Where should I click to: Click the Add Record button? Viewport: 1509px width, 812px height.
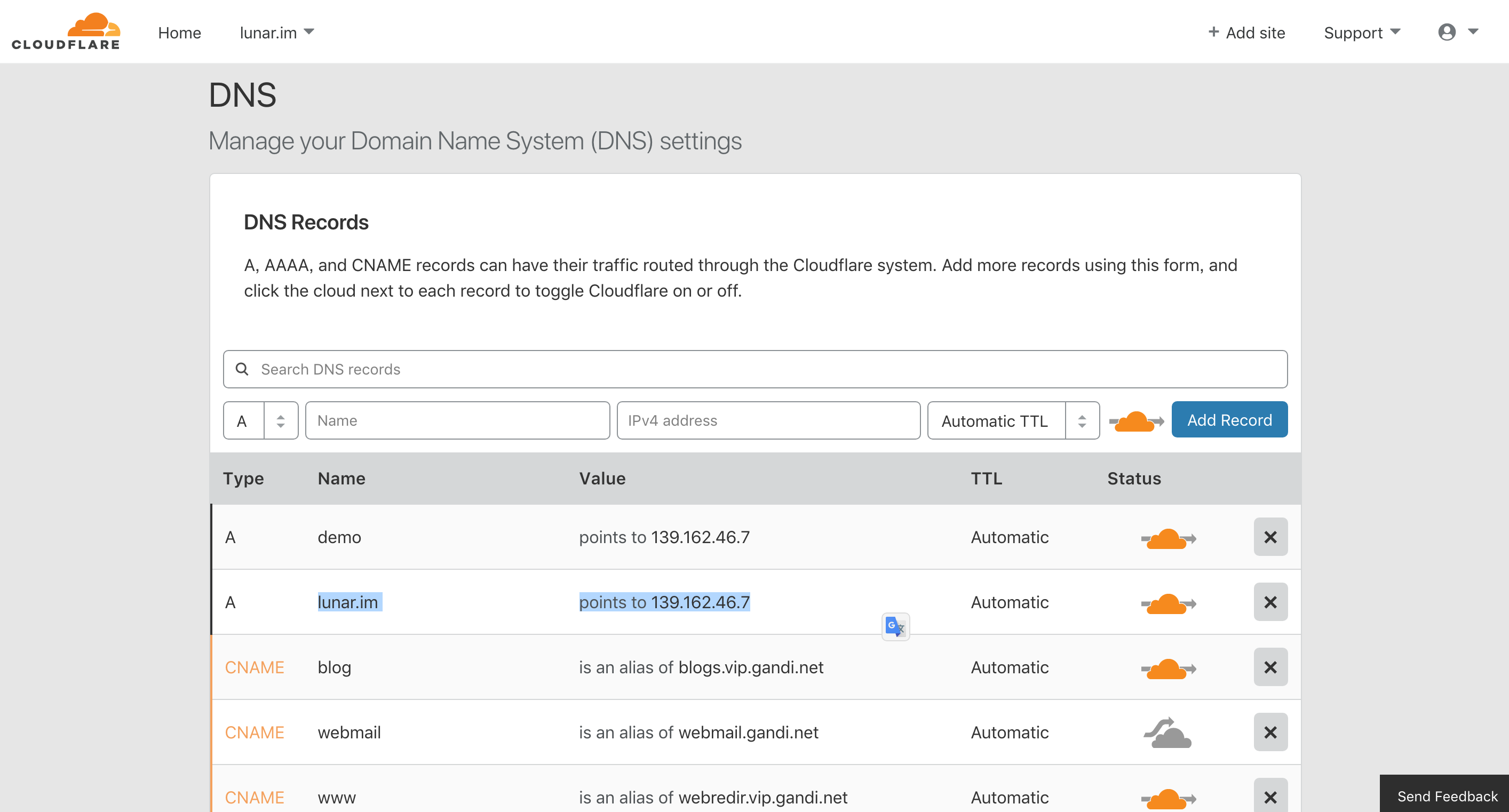[x=1229, y=419]
